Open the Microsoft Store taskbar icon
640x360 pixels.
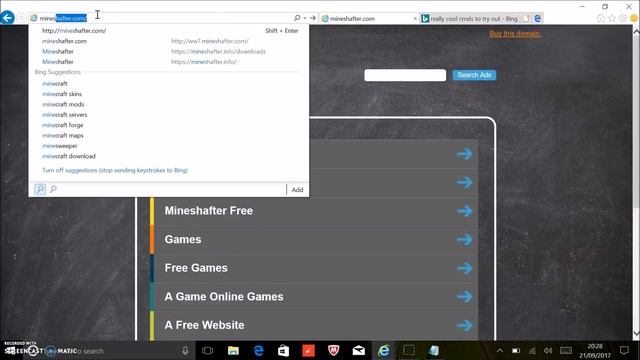pyautogui.click(x=283, y=351)
